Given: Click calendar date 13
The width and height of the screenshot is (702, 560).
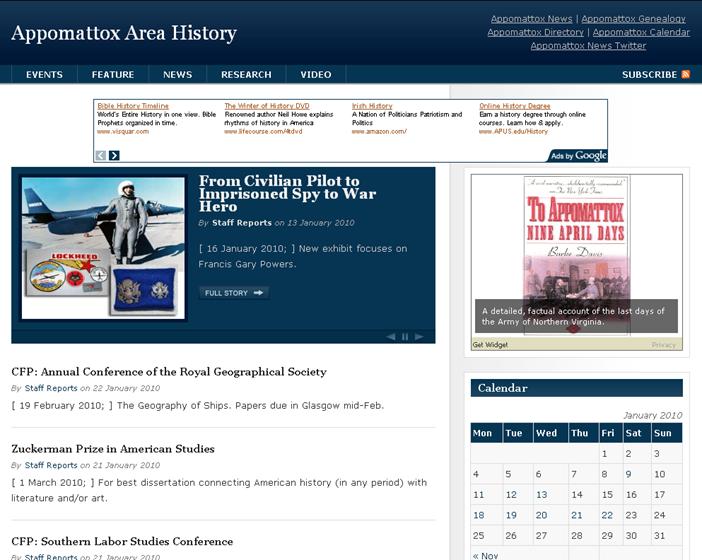Looking at the screenshot, I should (542, 495).
